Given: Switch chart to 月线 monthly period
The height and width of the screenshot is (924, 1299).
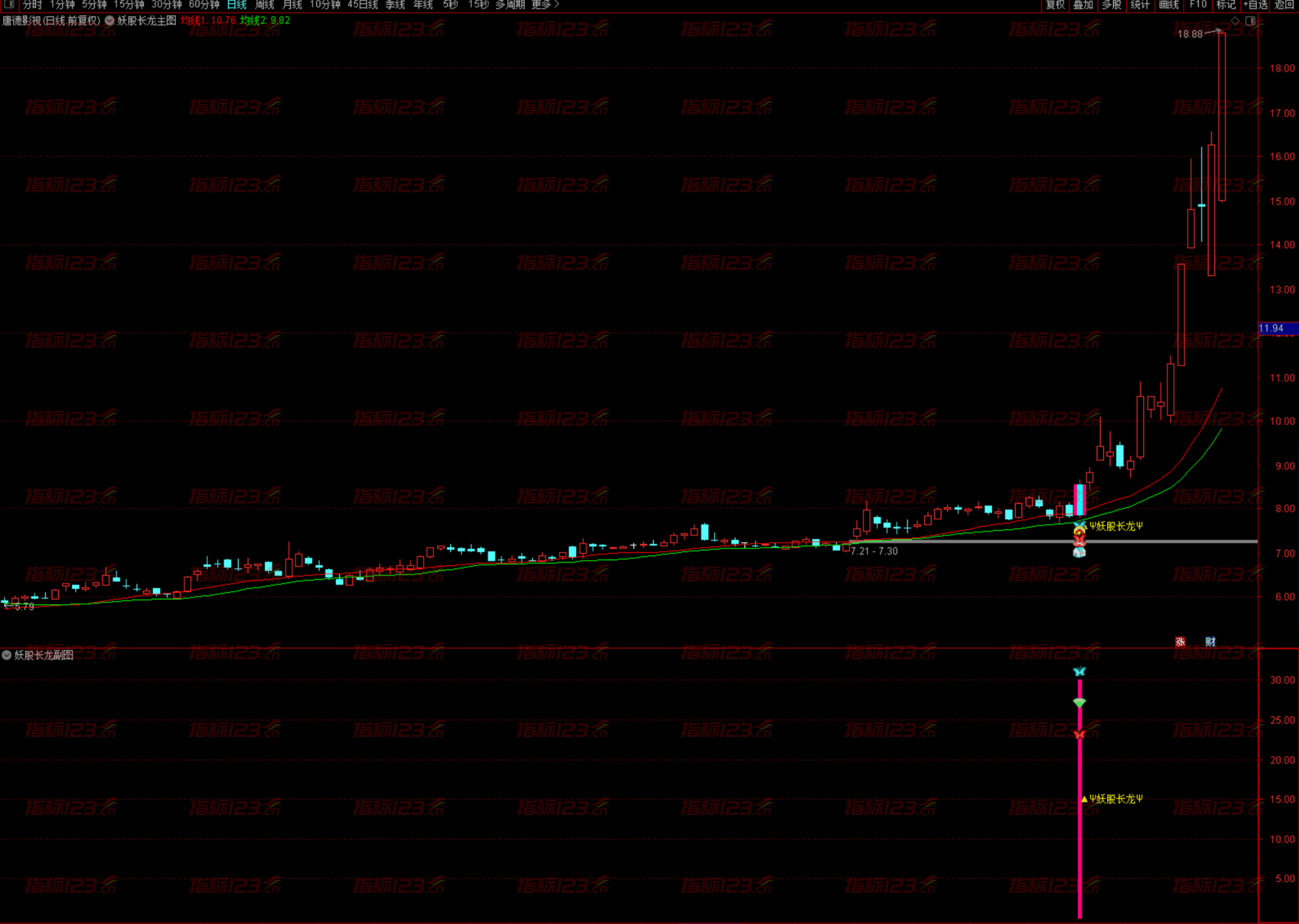Looking at the screenshot, I should point(292,4).
